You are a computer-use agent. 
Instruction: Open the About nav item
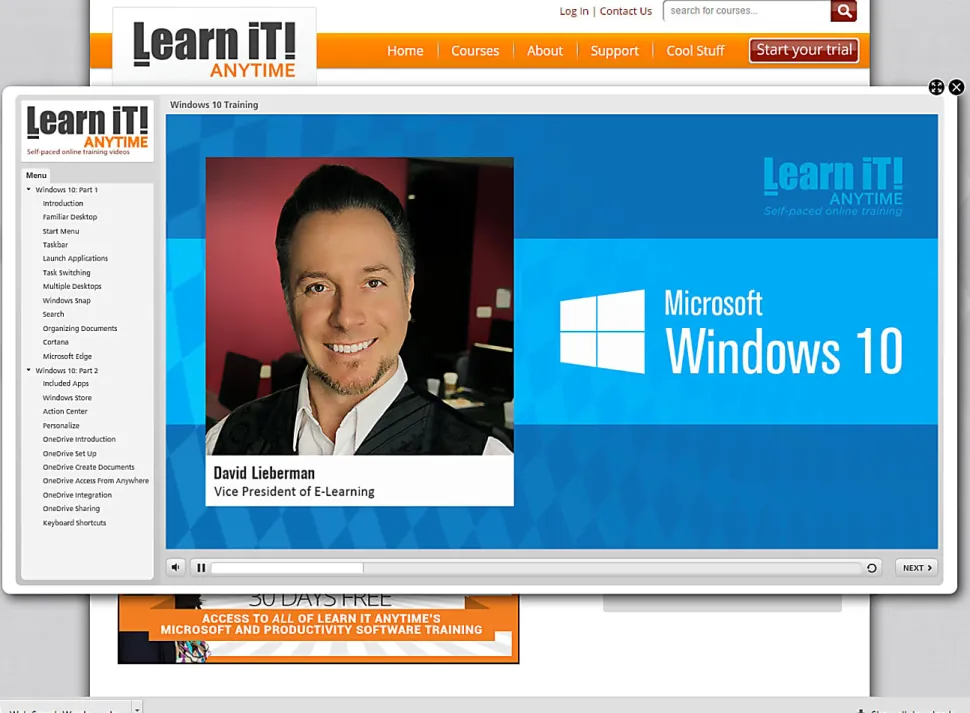pos(545,51)
